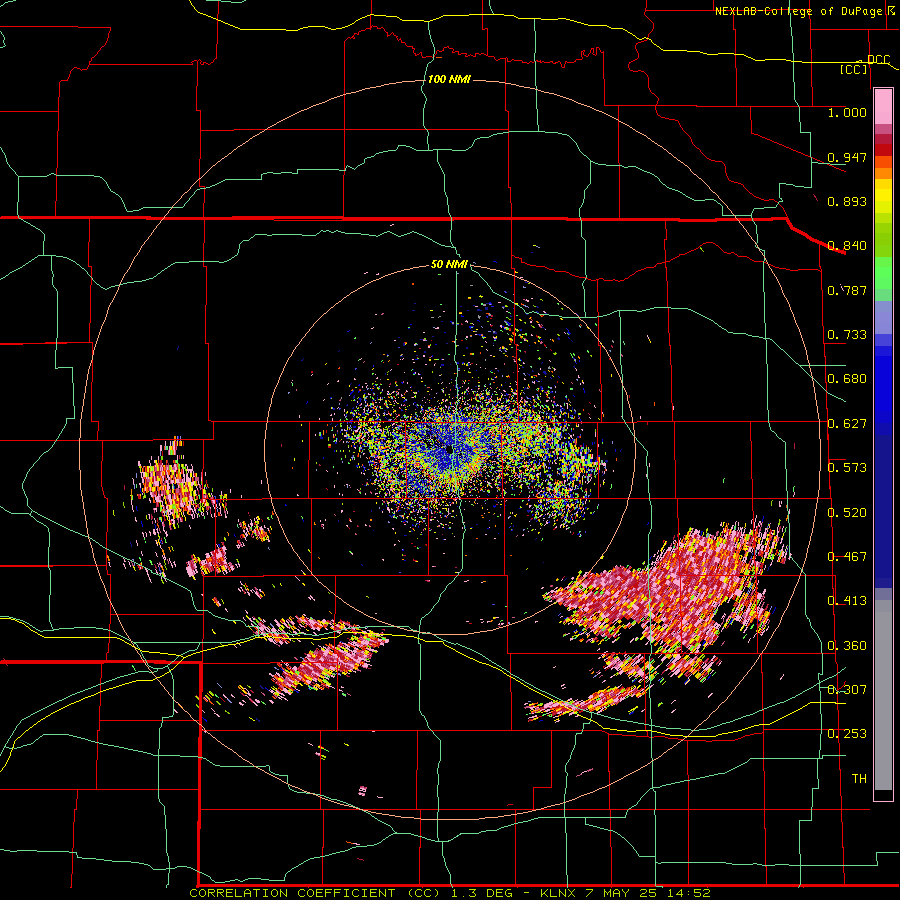Screen dimensions: 900x900
Task: Select the 0.520 legend value
Action: coord(847,513)
